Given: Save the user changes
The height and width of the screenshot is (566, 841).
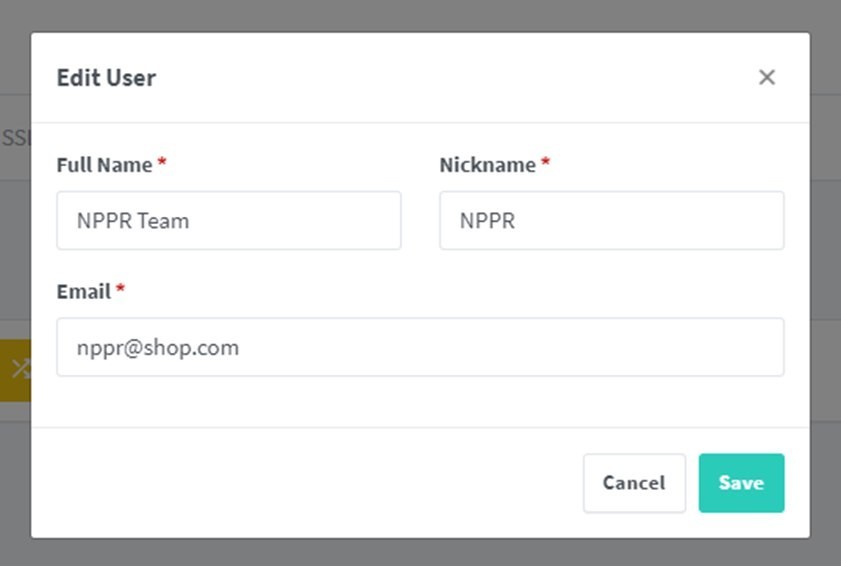Looking at the screenshot, I should (x=741, y=483).
